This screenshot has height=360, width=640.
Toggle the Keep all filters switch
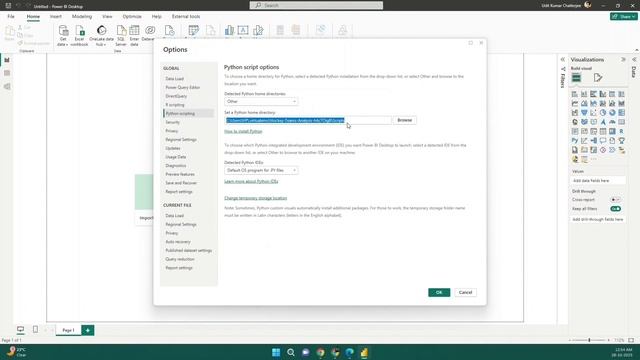pos(616,209)
